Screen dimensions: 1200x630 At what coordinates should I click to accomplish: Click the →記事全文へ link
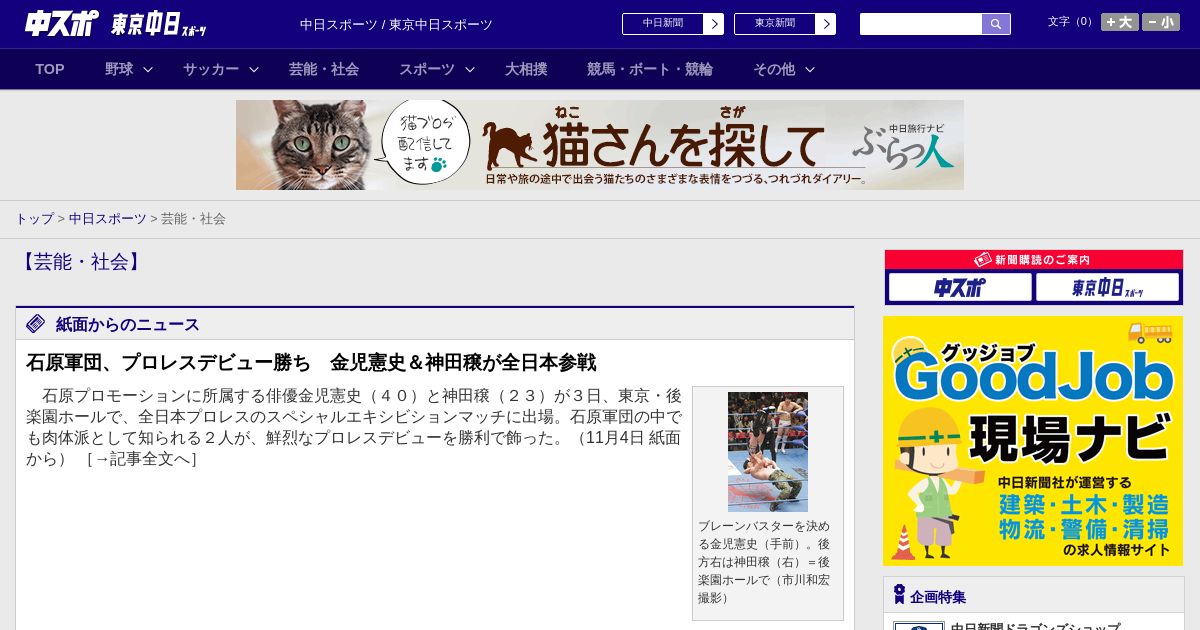(141, 460)
